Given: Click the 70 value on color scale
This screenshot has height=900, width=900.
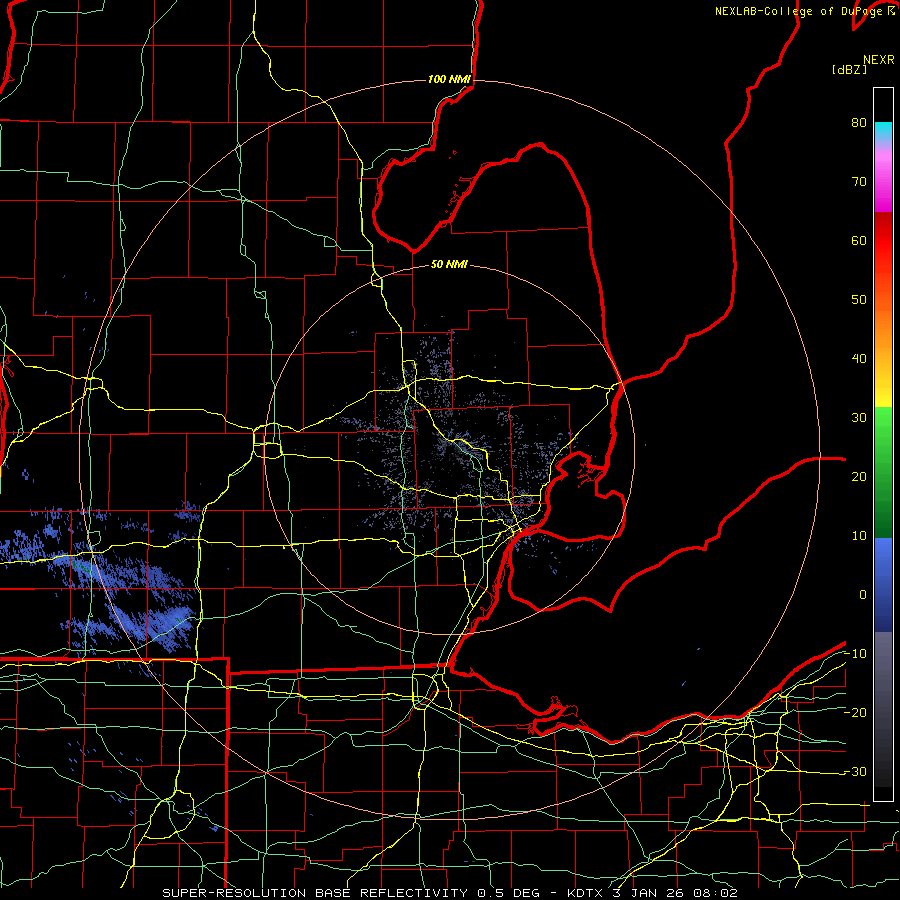Looking at the screenshot, I should 859,182.
